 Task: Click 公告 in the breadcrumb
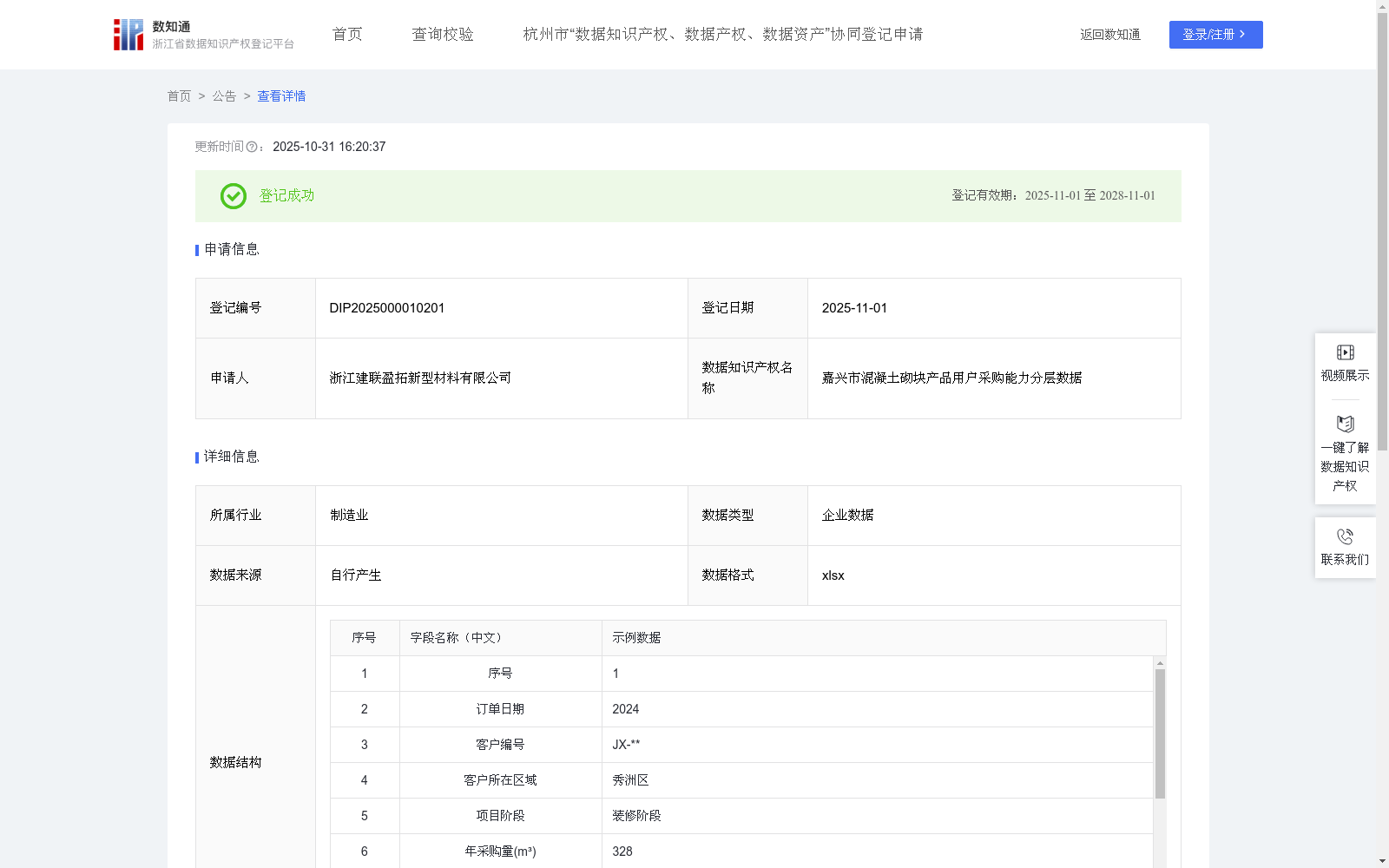(224, 96)
